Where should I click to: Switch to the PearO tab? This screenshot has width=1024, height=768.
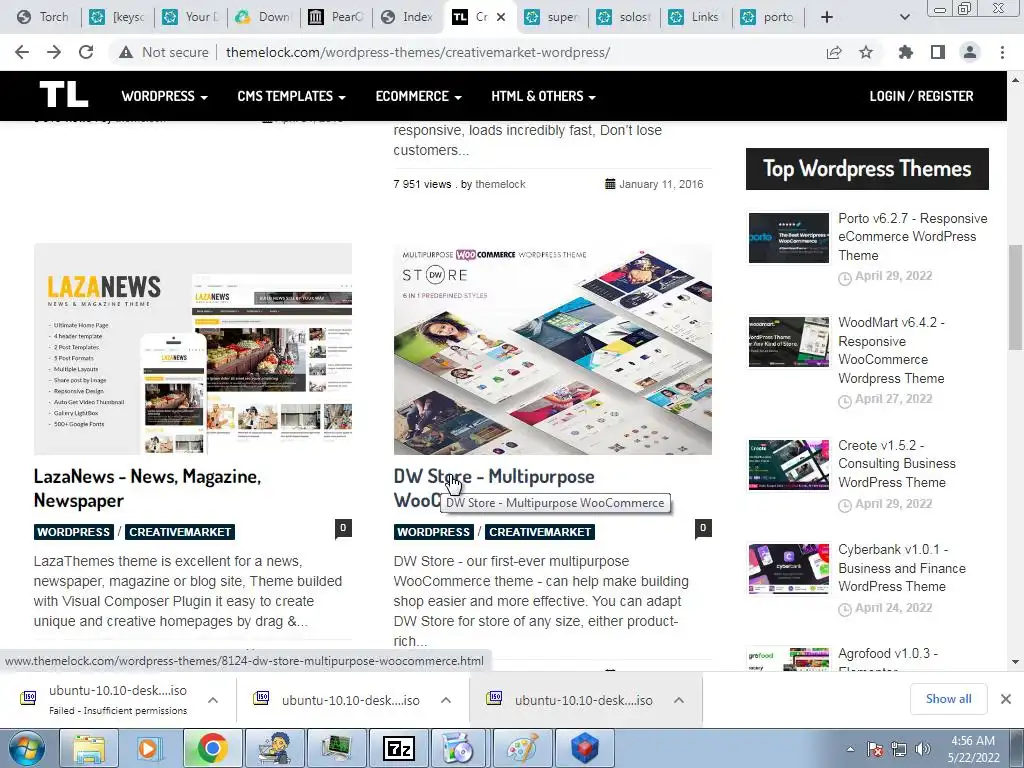click(336, 17)
